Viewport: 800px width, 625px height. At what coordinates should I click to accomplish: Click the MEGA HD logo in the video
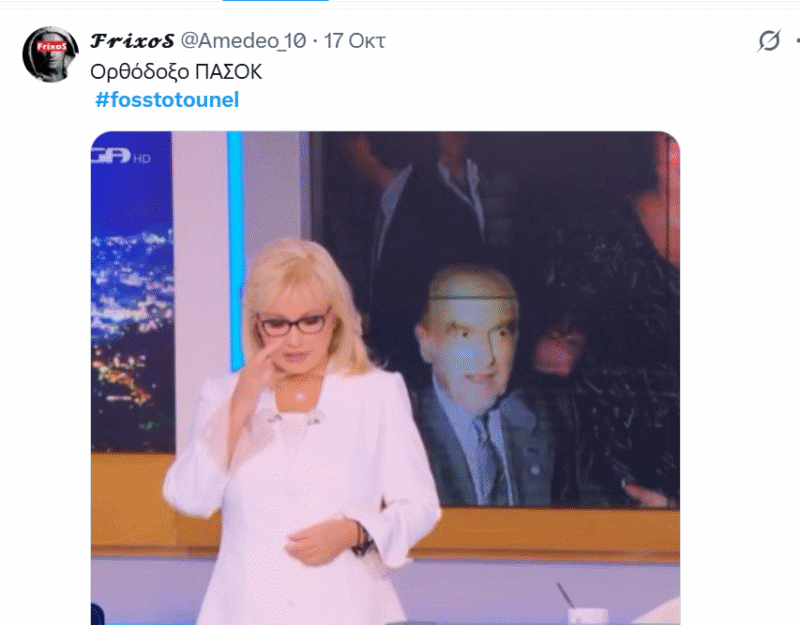pyautogui.click(x=121, y=156)
